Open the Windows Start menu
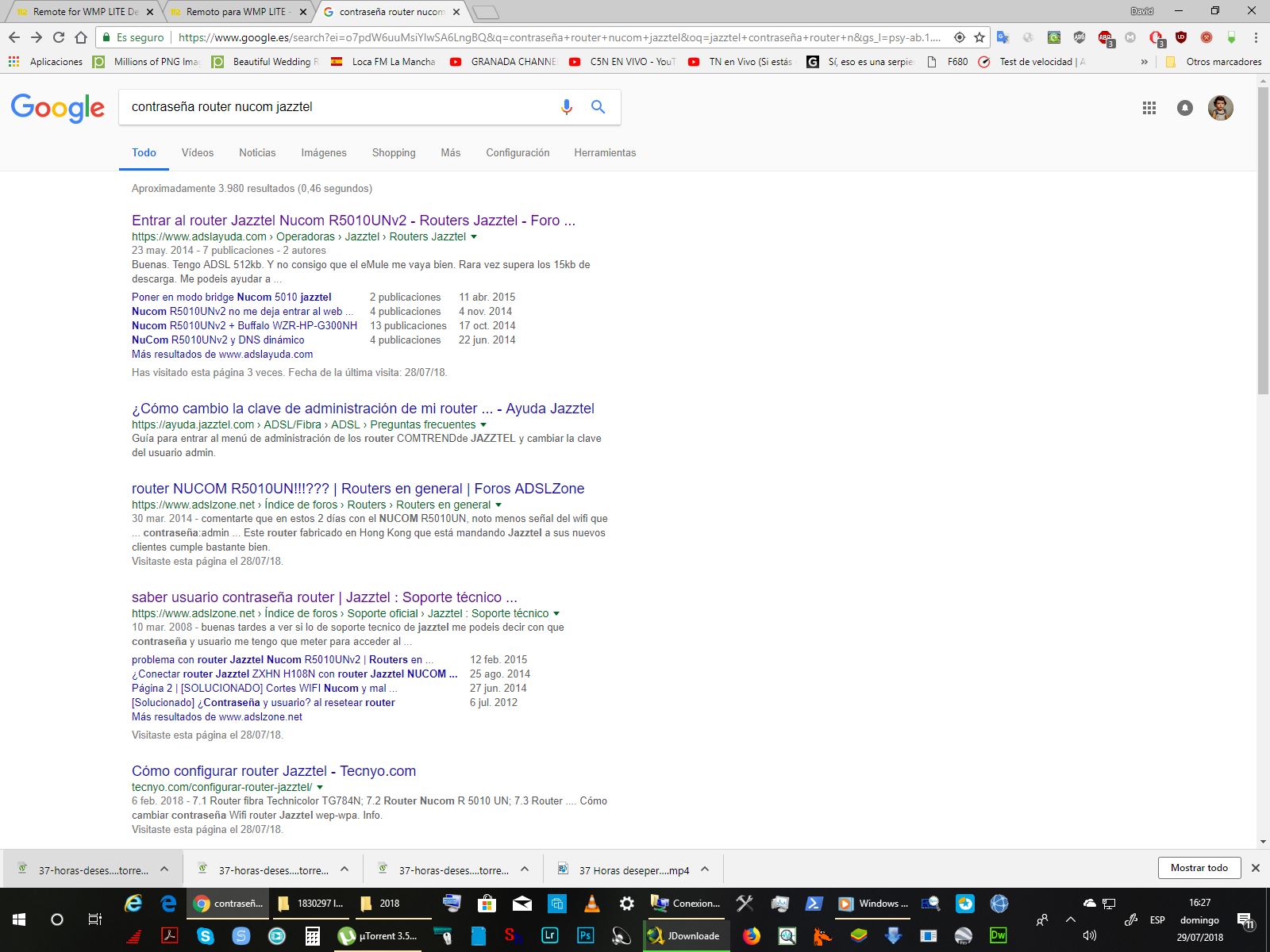This screenshot has height=952, width=1270. point(19,919)
